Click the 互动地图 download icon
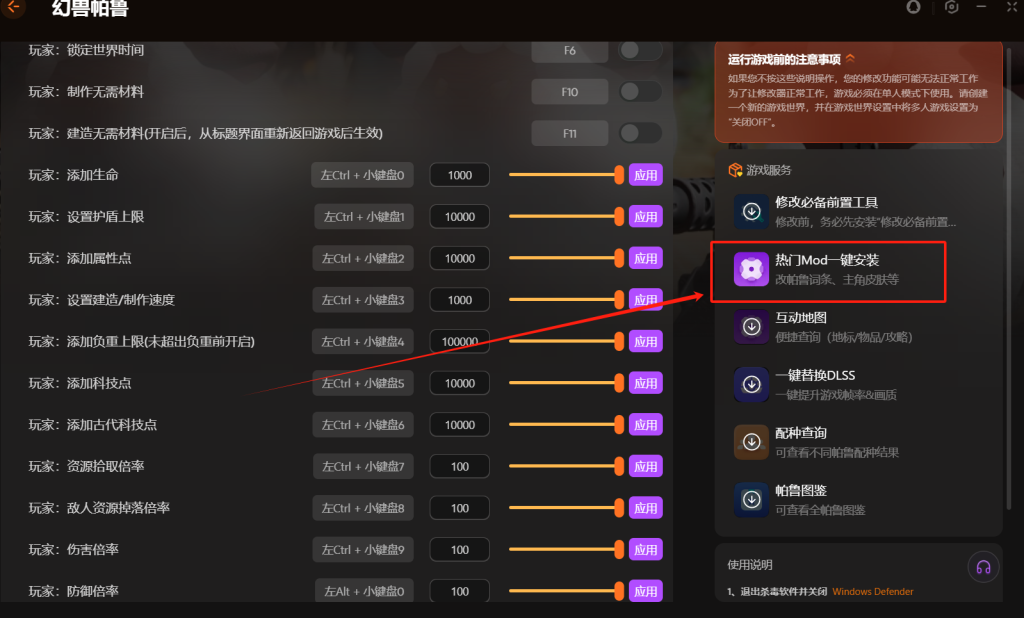Image resolution: width=1024 pixels, height=618 pixels. 751,327
